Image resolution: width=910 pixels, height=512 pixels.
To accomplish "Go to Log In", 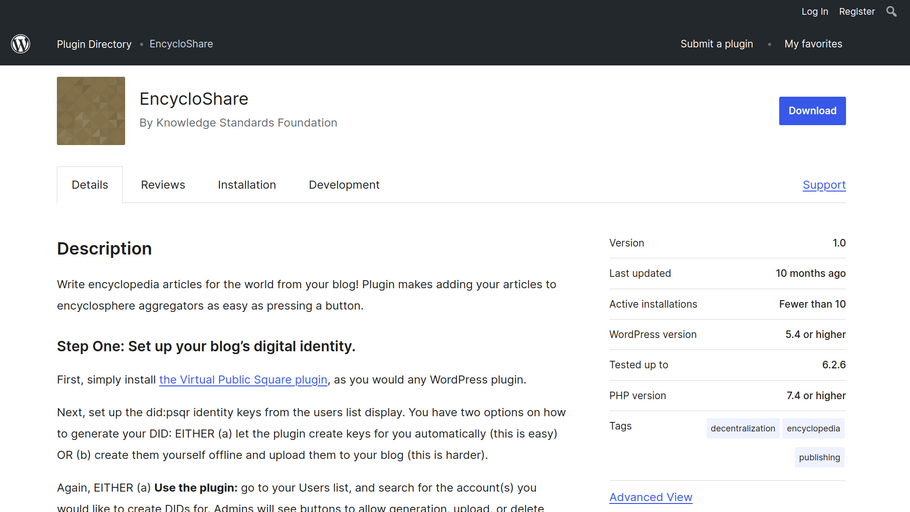I will 815,12.
